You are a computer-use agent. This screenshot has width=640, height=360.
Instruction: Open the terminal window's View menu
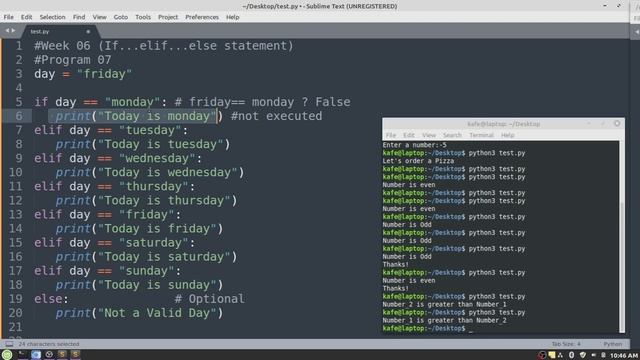click(429, 135)
